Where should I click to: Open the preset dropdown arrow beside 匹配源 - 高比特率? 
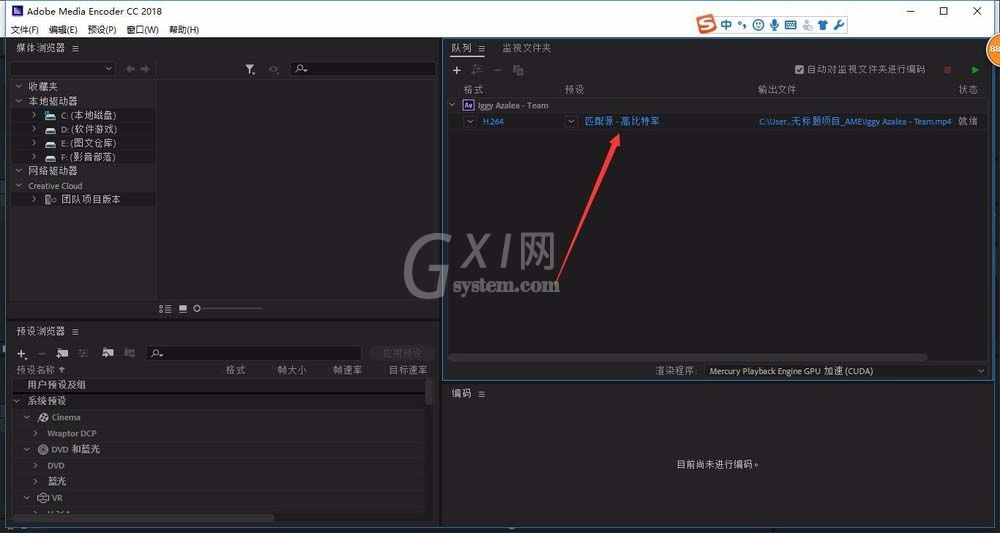[571, 121]
